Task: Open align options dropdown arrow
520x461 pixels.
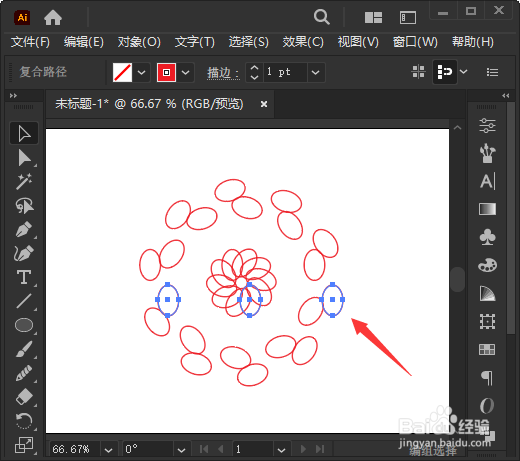Action: point(464,72)
